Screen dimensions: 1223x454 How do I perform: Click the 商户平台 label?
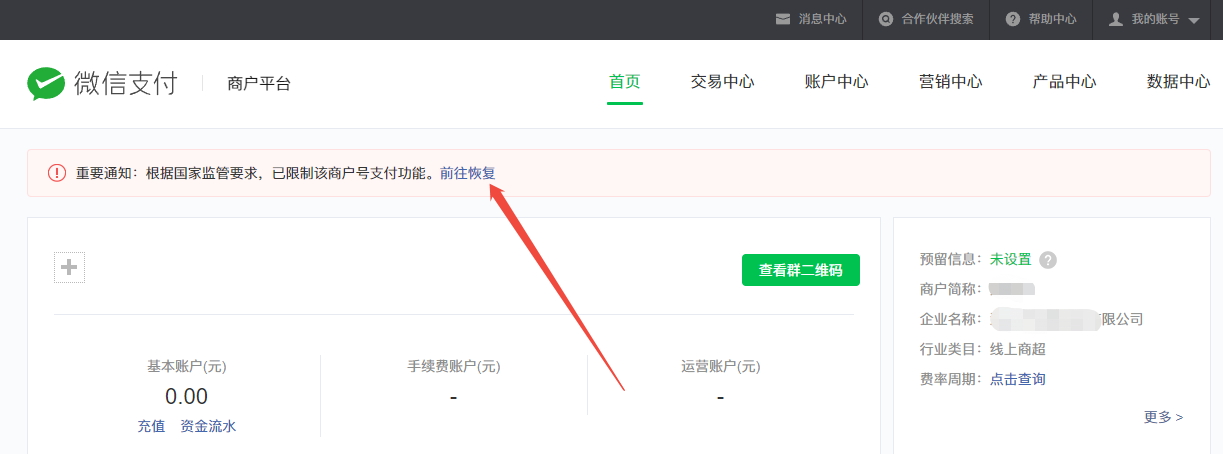(259, 84)
